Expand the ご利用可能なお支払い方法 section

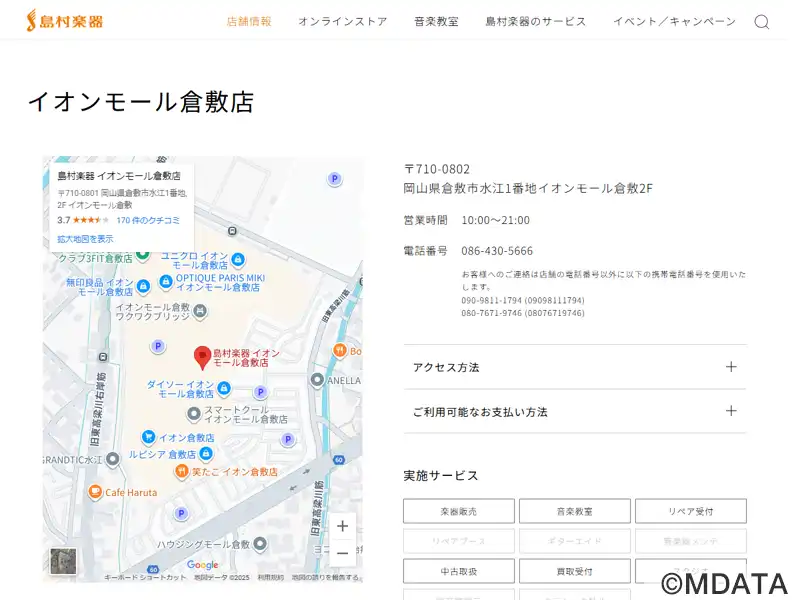coord(575,412)
